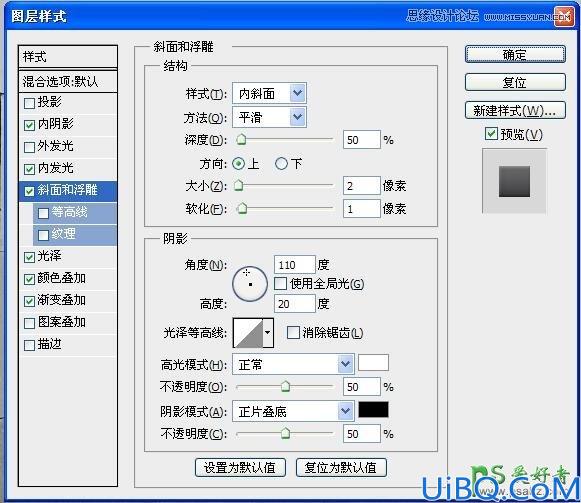Open the black shadow color swatch
This screenshot has height=503, width=581.
click(373, 410)
